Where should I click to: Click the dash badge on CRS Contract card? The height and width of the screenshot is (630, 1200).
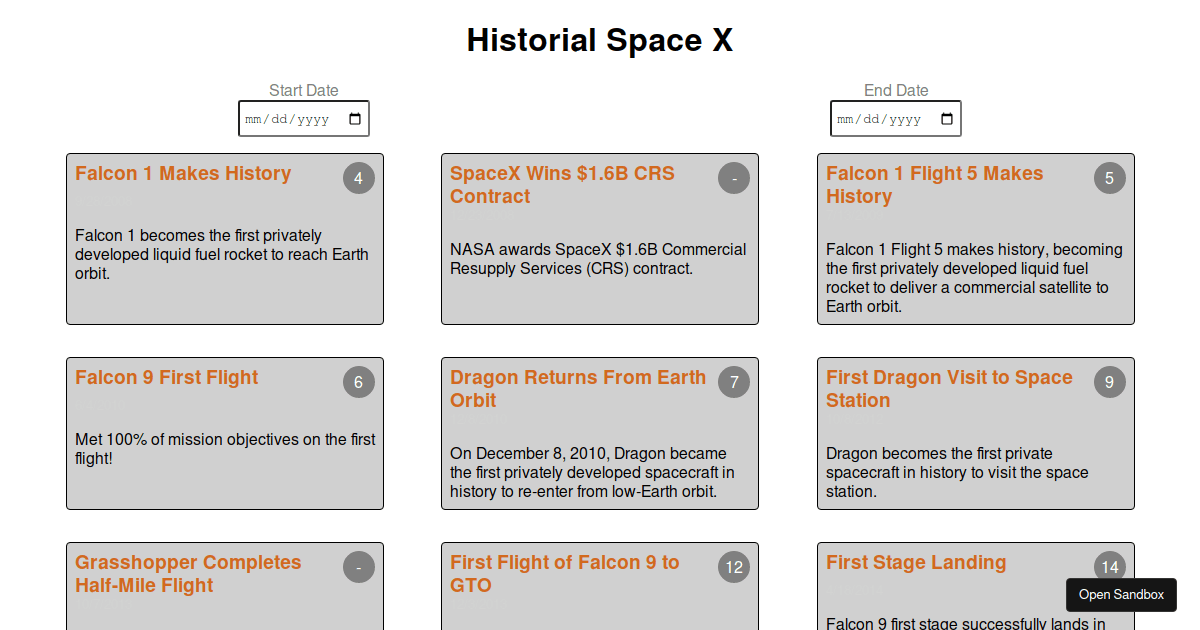[734, 178]
